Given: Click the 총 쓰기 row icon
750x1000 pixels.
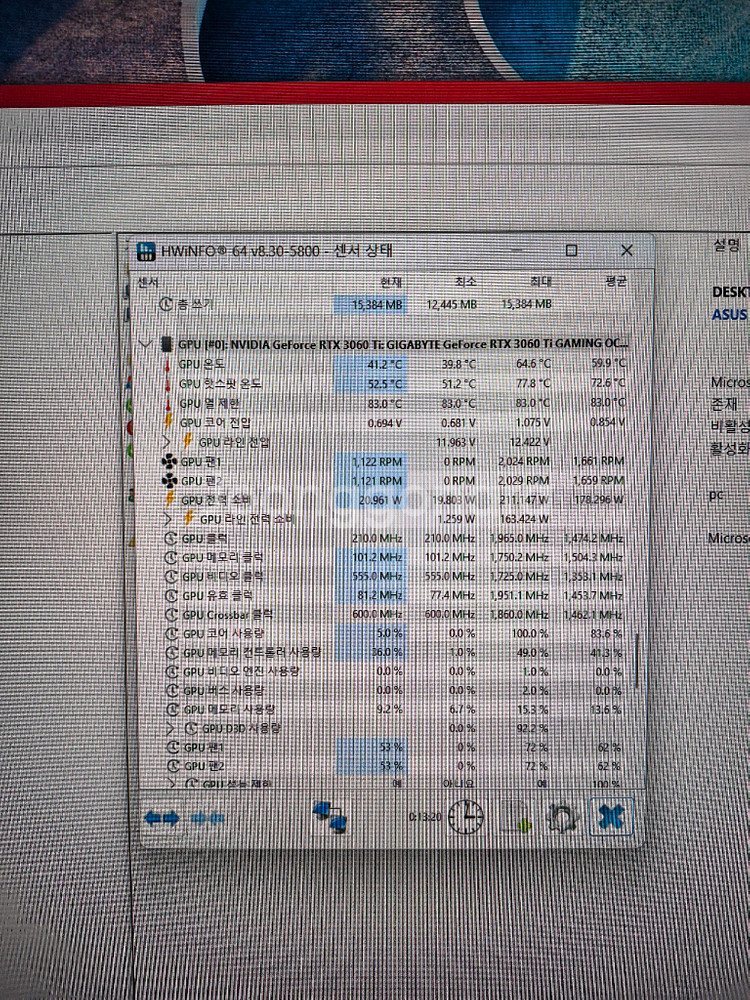Looking at the screenshot, I should [x=166, y=305].
